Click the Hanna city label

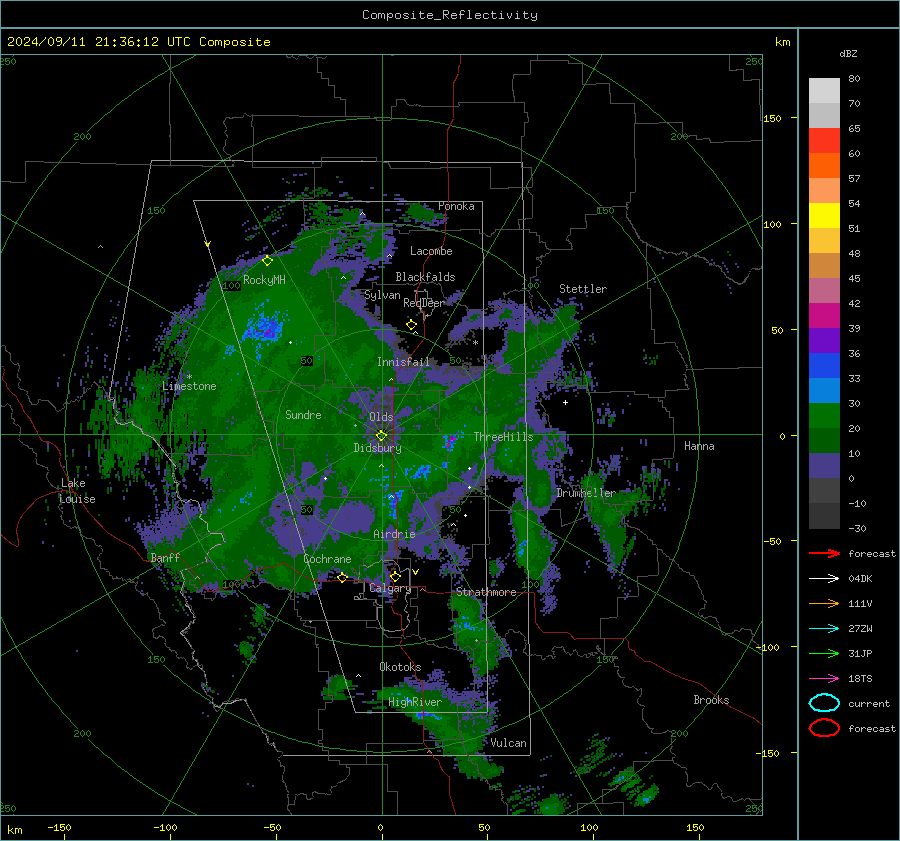tap(699, 446)
